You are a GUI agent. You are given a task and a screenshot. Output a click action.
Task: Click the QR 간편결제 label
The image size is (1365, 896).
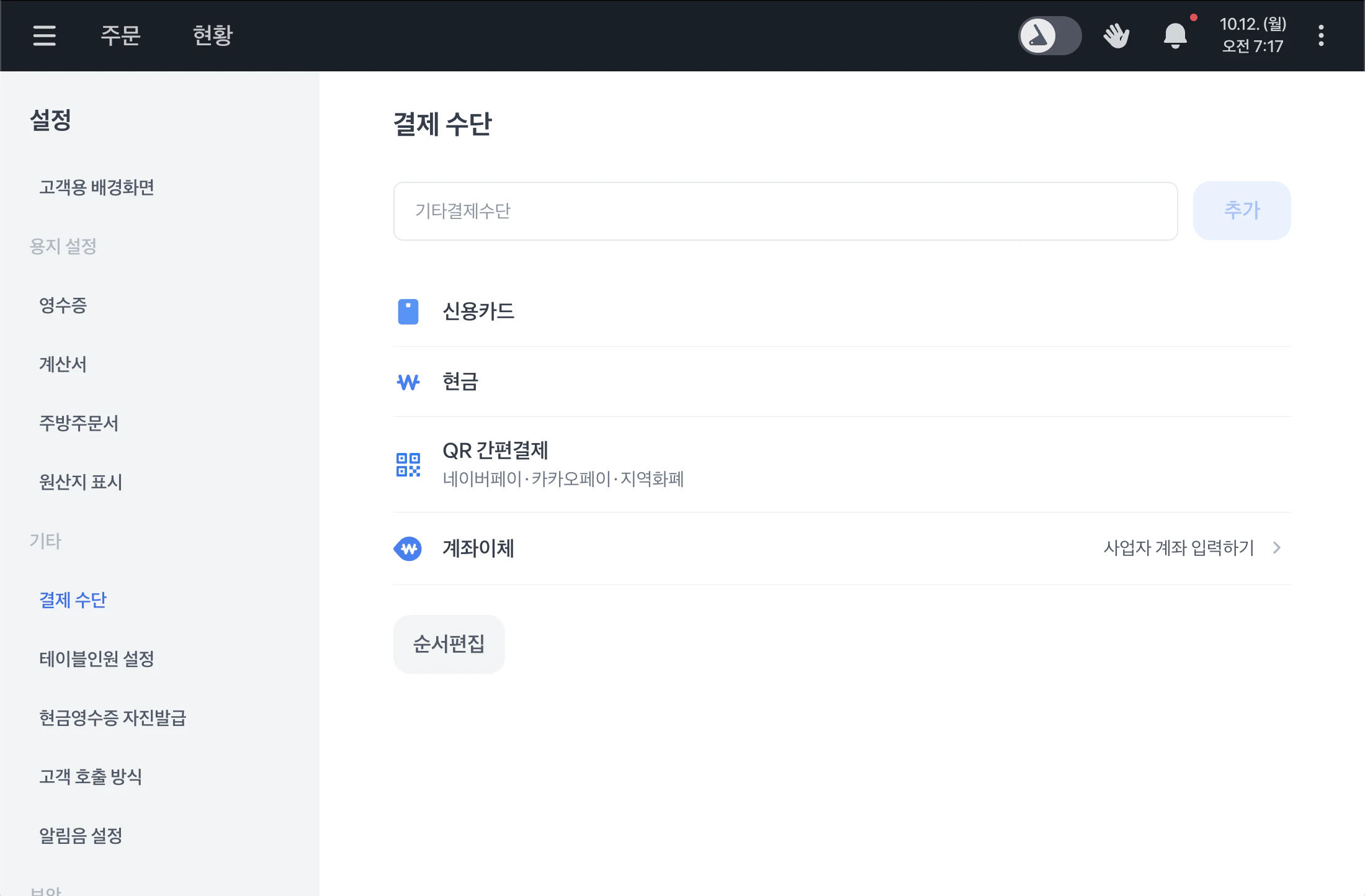tap(495, 450)
